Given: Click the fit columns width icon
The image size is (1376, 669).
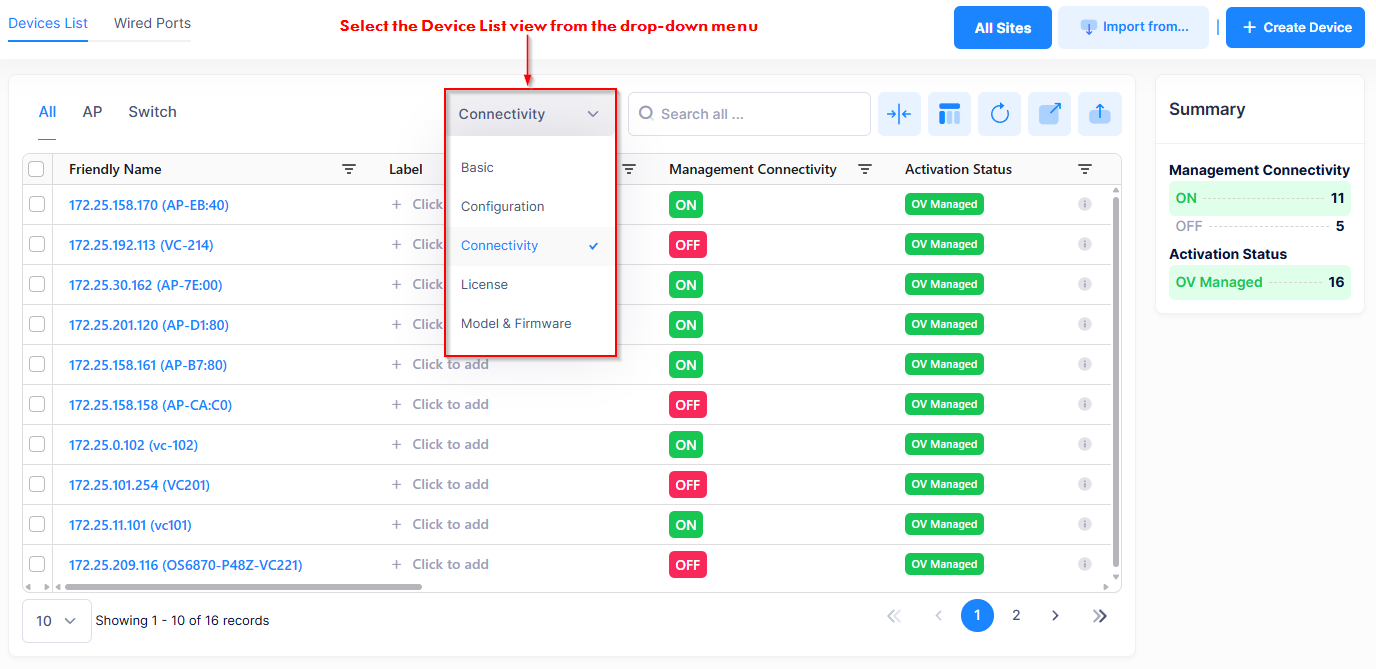Looking at the screenshot, I should [x=899, y=114].
